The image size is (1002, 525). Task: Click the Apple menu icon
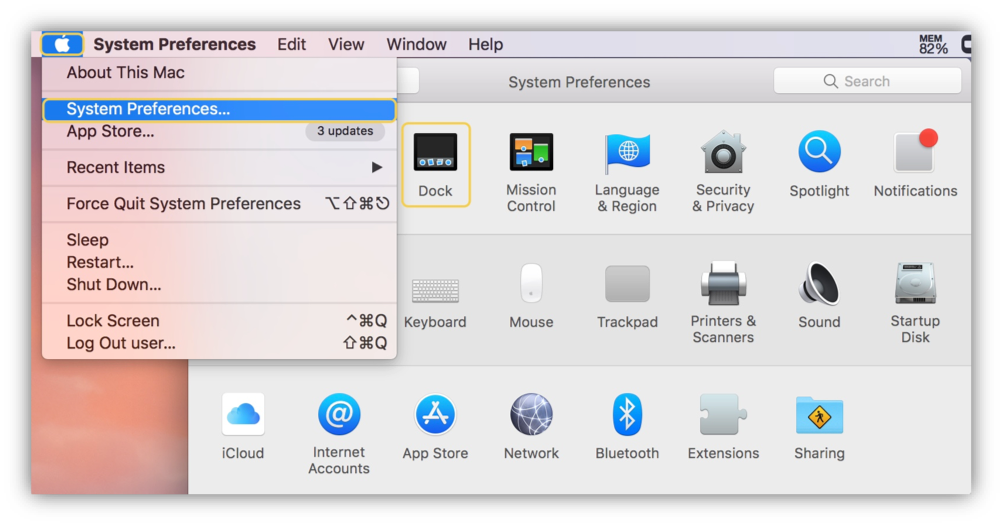(62, 44)
